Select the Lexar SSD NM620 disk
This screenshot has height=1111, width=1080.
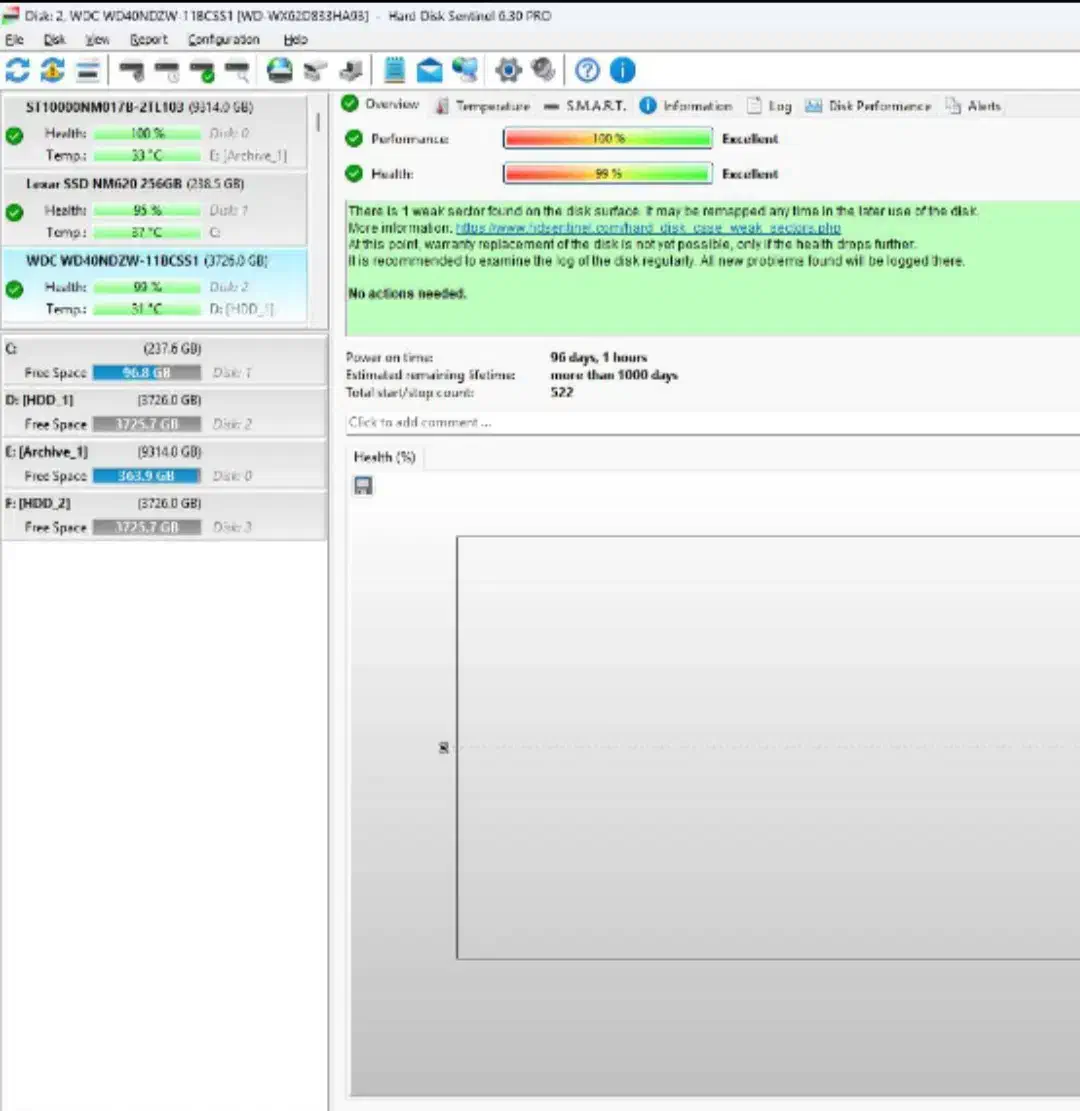[134, 184]
